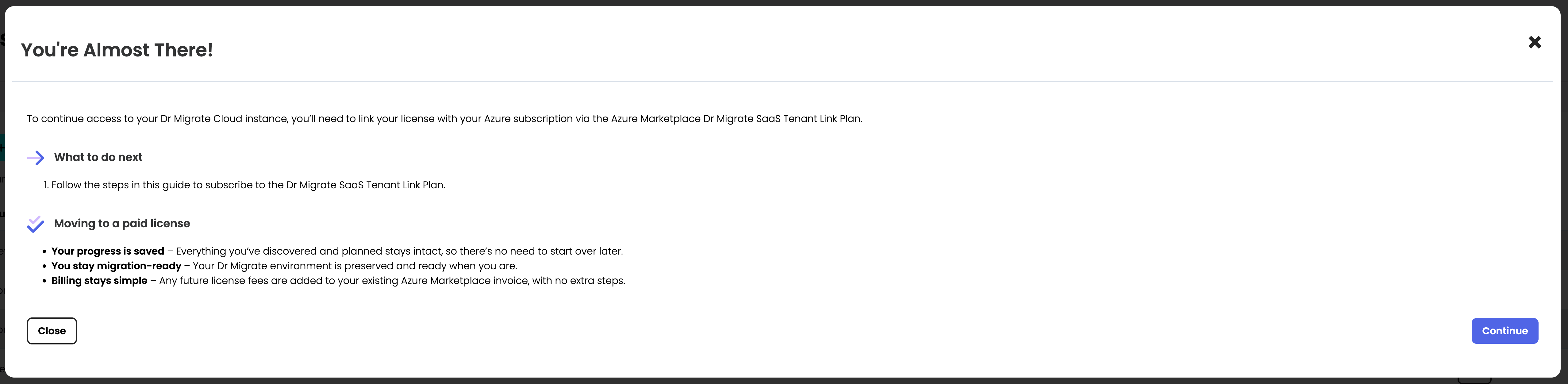
Task: Dismiss the dialog with the X icon
Action: 1535,42
